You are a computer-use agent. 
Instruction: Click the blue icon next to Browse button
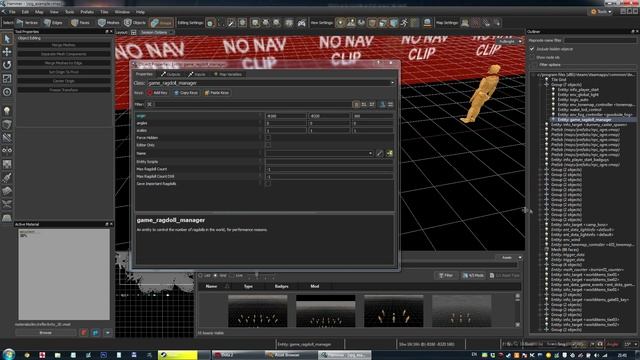96,333
